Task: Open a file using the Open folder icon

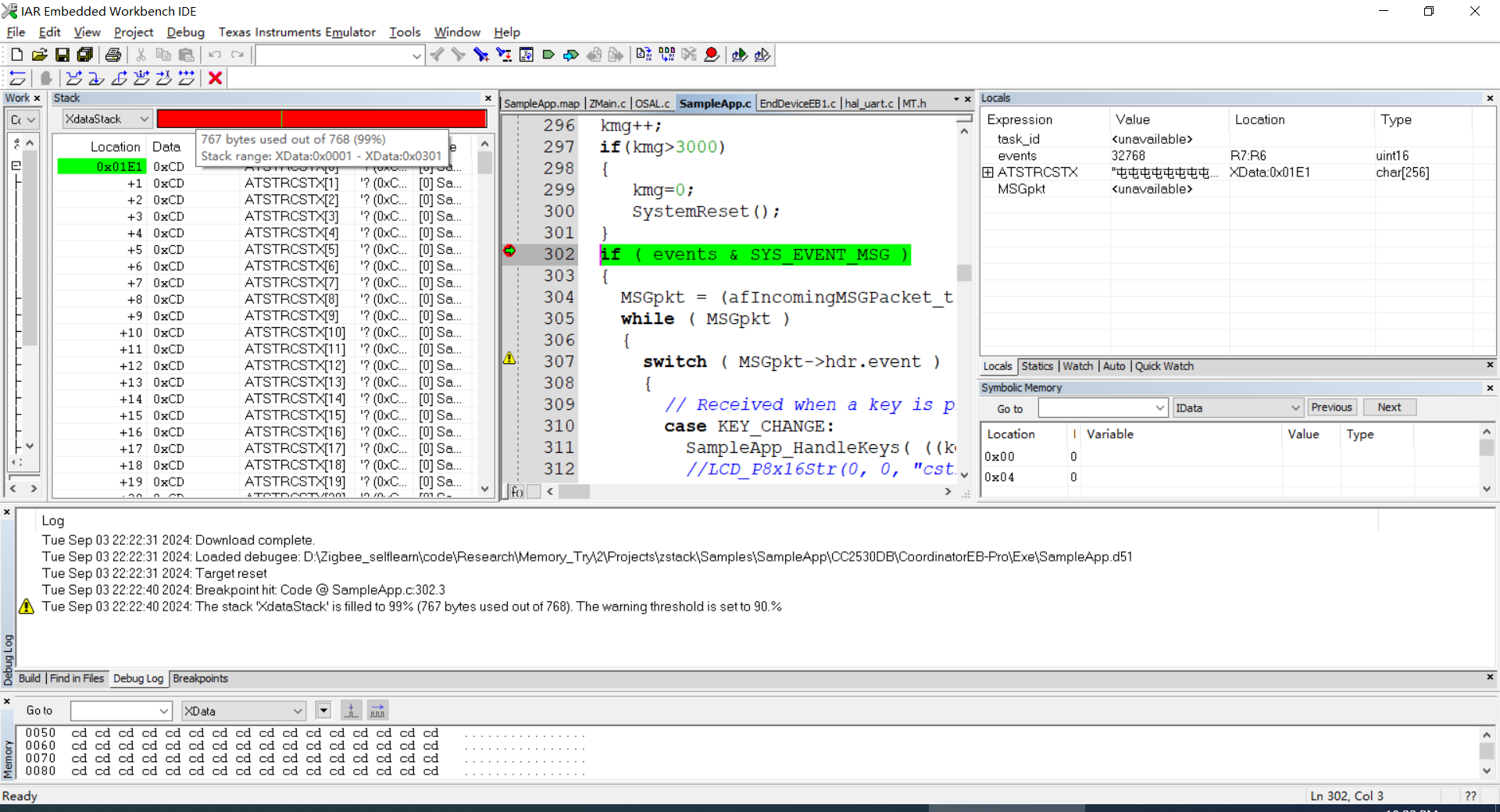Action: [39, 55]
